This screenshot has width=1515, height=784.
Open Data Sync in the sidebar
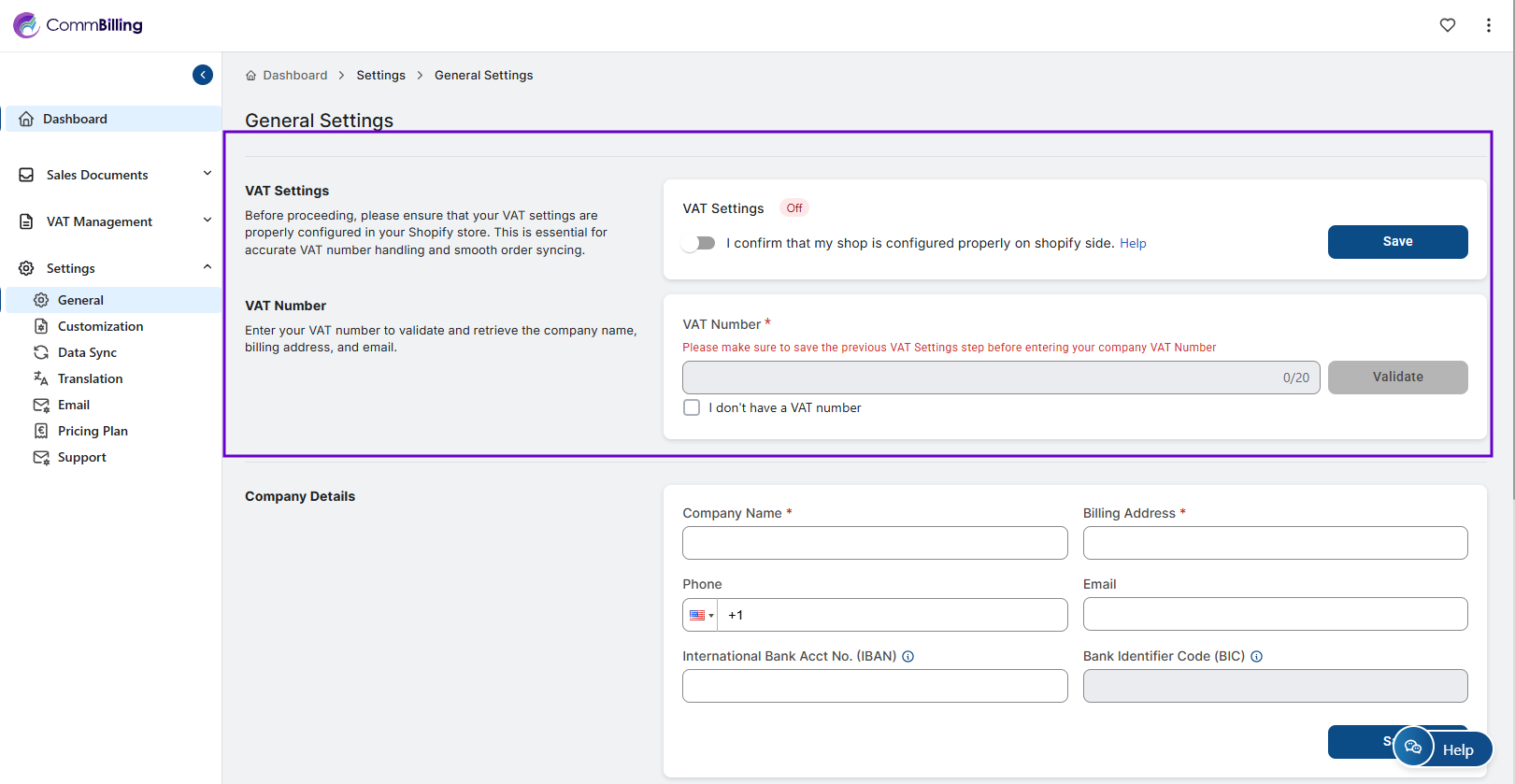(87, 352)
